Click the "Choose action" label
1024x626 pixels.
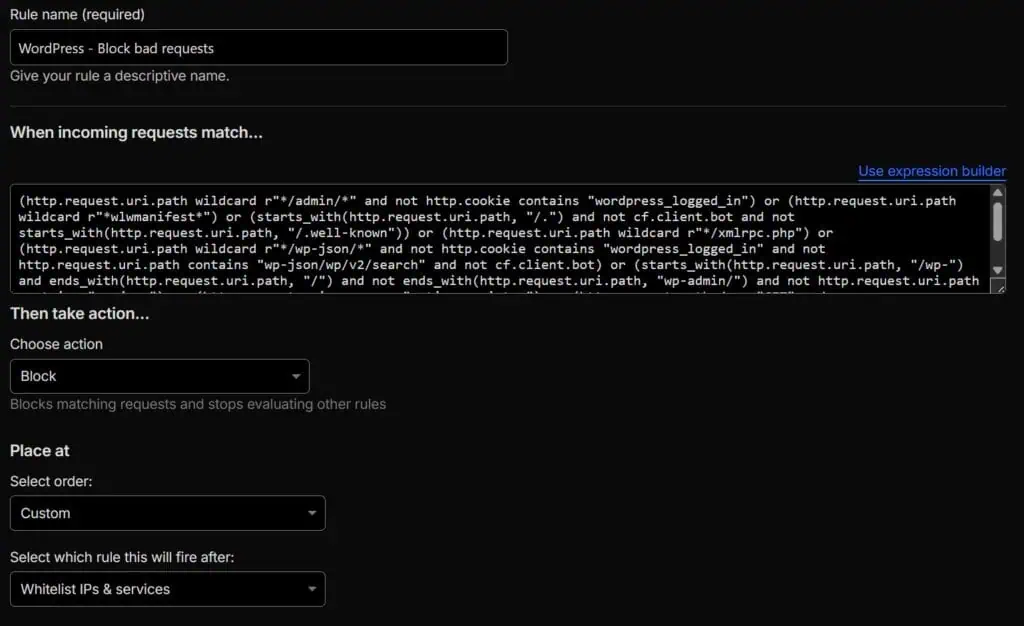(x=56, y=344)
